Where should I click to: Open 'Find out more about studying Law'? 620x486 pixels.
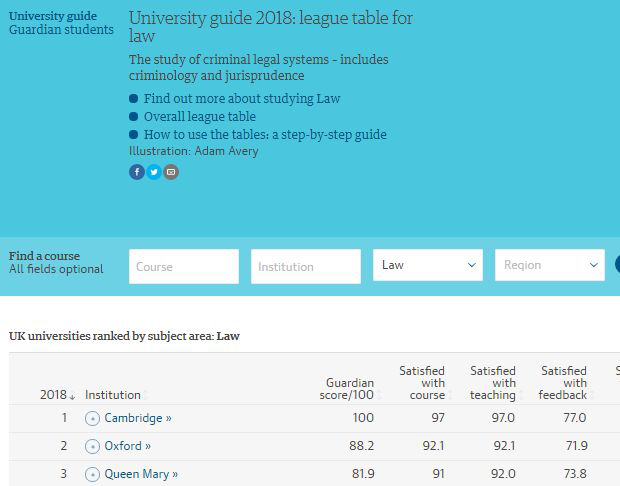tap(242, 99)
